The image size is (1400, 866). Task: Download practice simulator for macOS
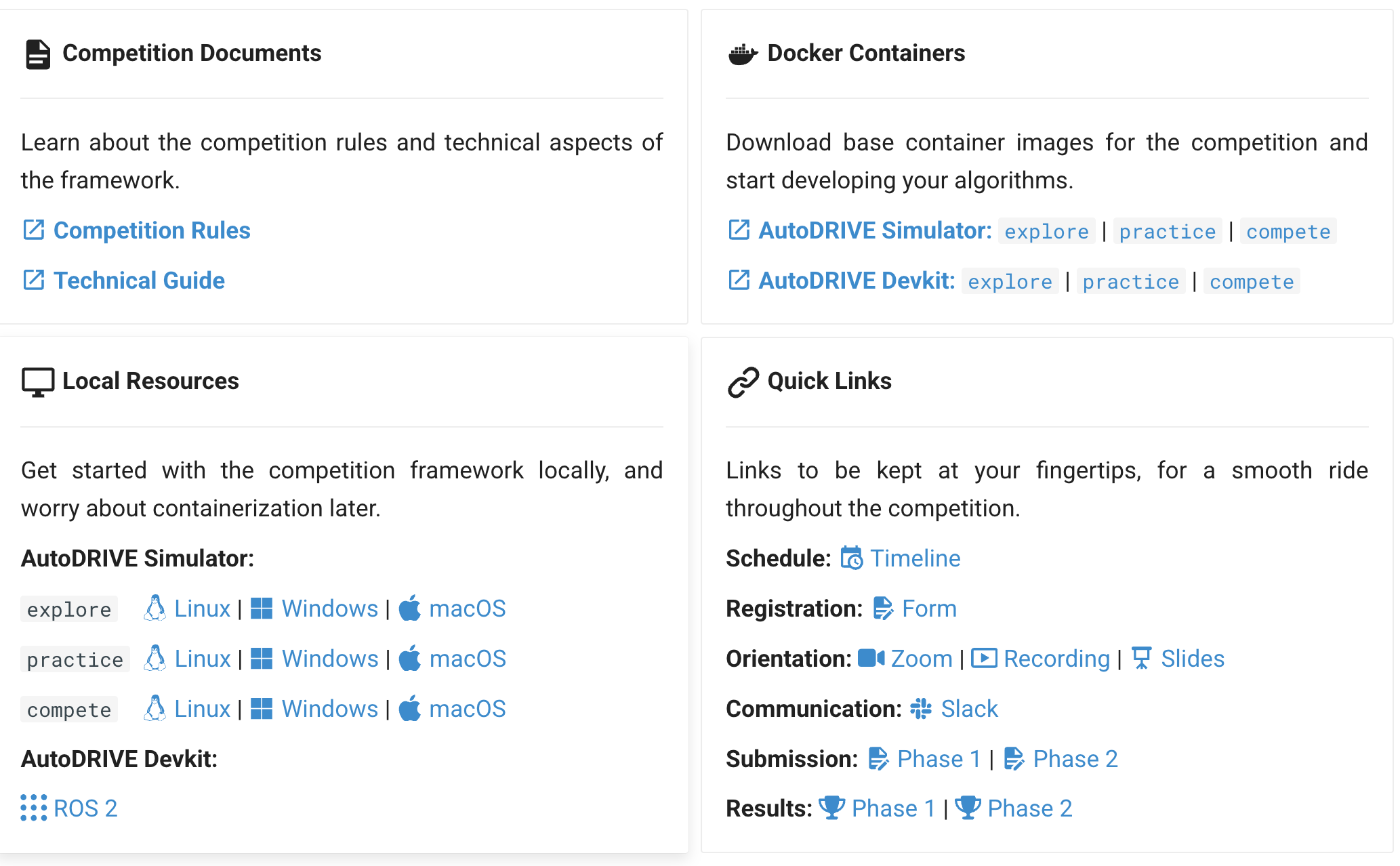click(467, 659)
